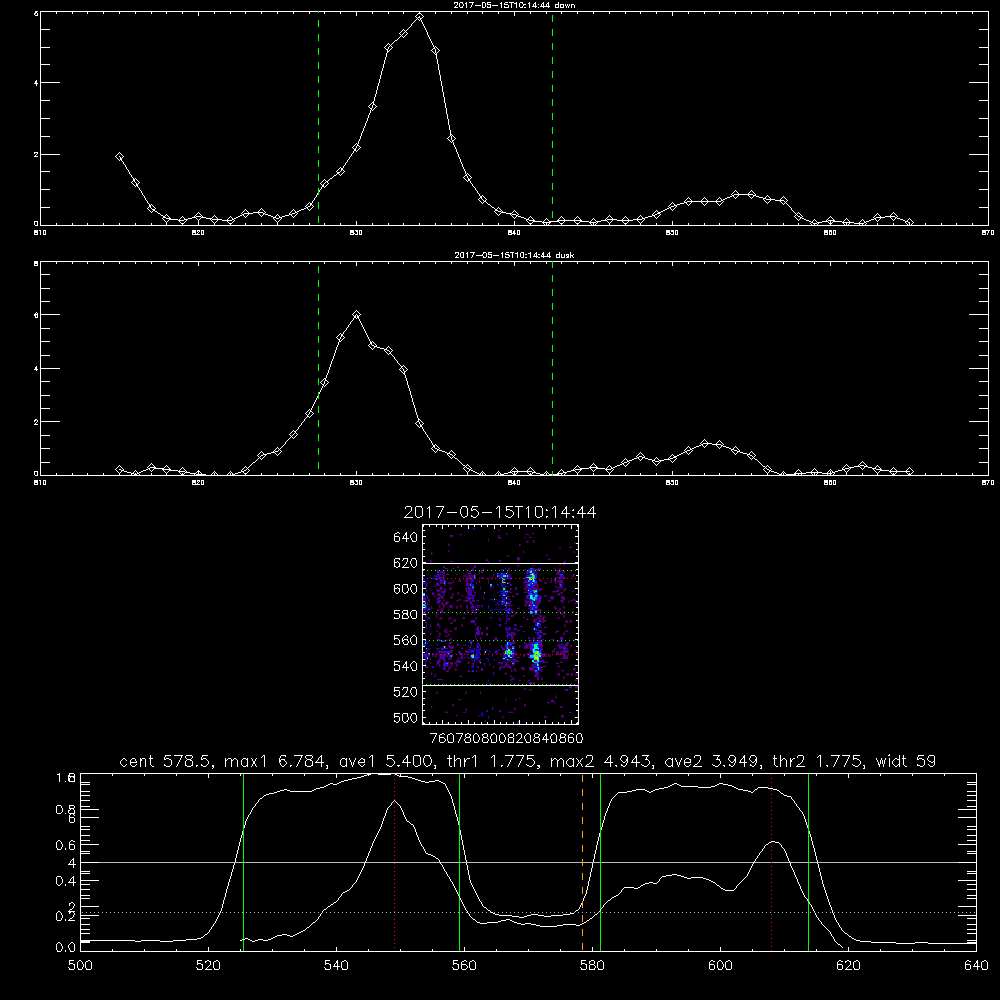Click the highest peak diamond marker in dusk plot
Screen dimensions: 1000x1000
click(357, 314)
